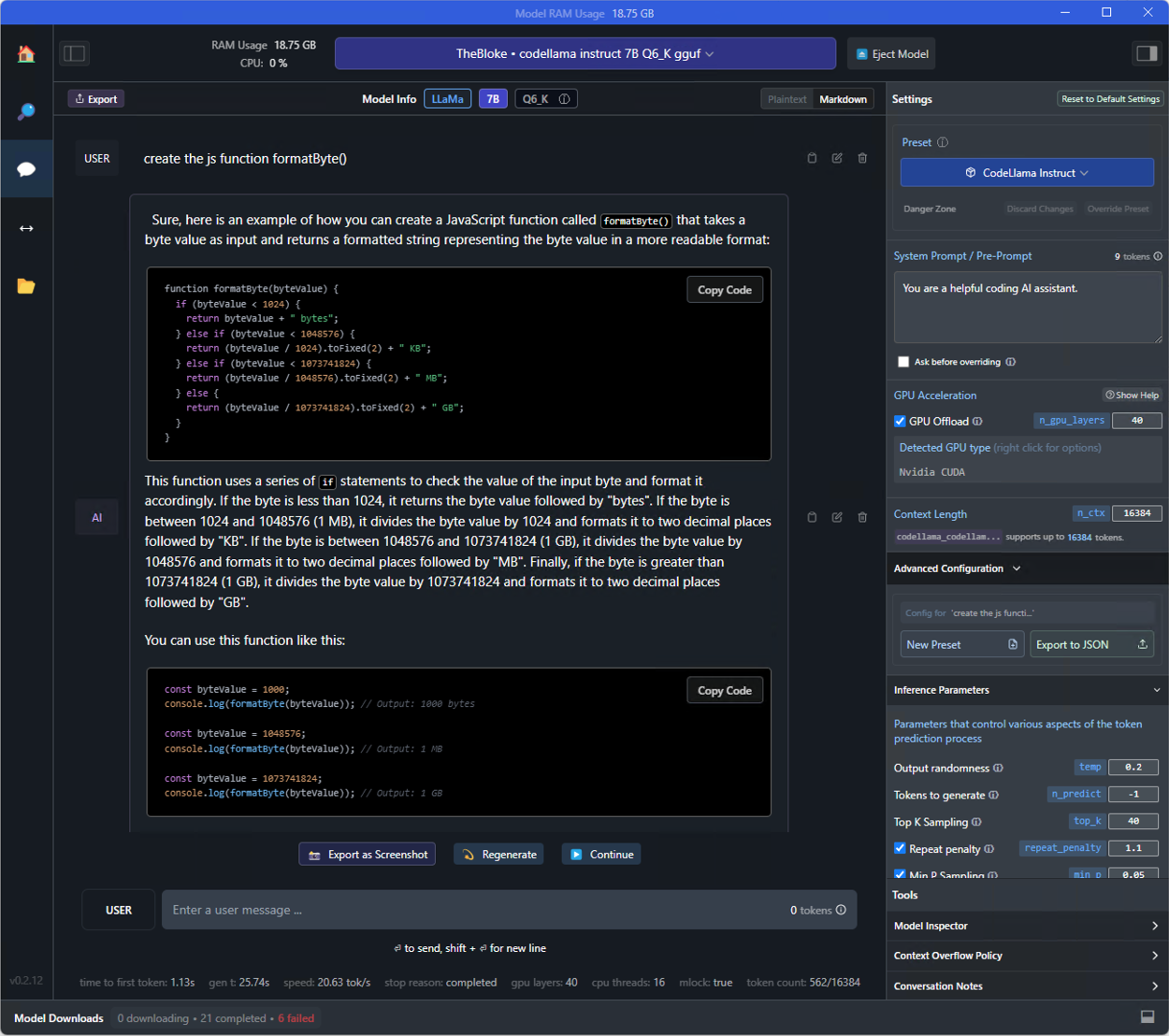This screenshot has width=1169, height=1036.
Task: Copy Code of the formatByte function block
Action: (x=725, y=290)
